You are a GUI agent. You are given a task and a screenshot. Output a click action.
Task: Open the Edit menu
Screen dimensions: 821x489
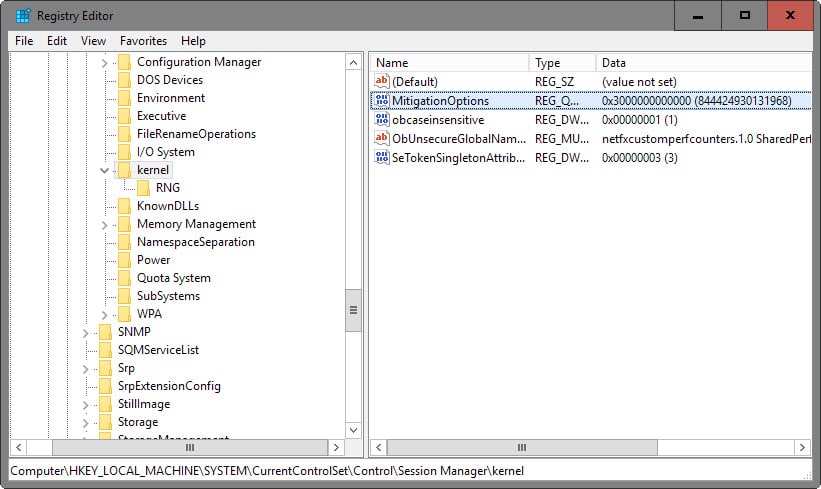[57, 41]
